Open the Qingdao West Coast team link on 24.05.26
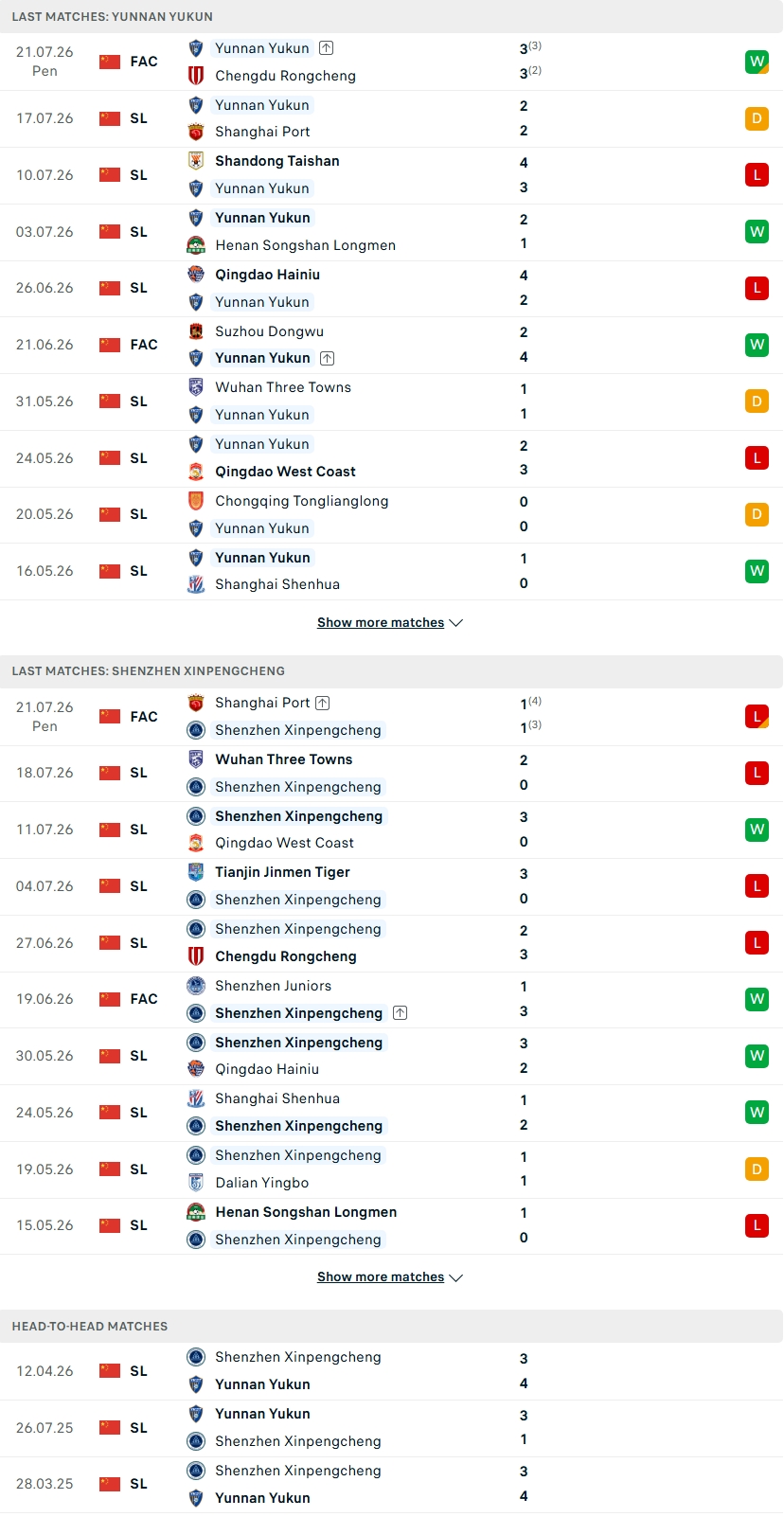This screenshot has height=1517, width=784. click(285, 472)
